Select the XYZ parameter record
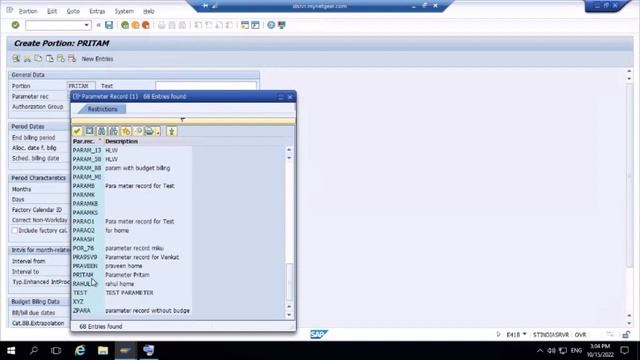The height and width of the screenshot is (360, 640). click(x=132, y=302)
